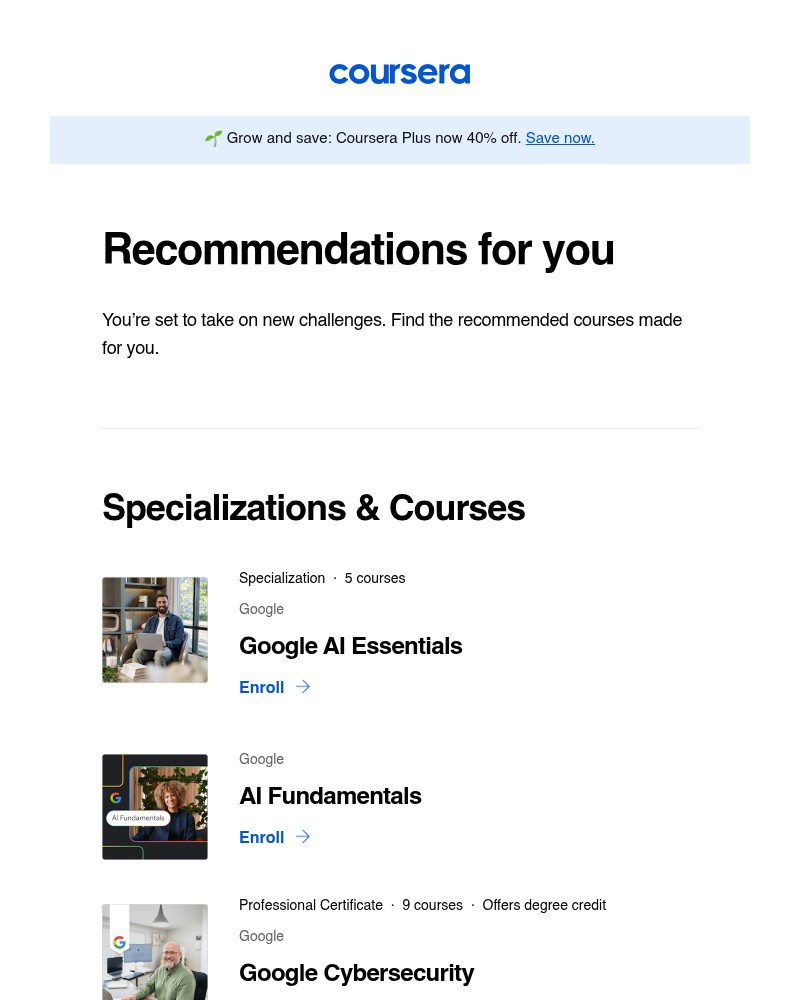The image size is (800, 1000).
Task: Click Enroll for AI Fundamentals
Action: tap(262, 837)
